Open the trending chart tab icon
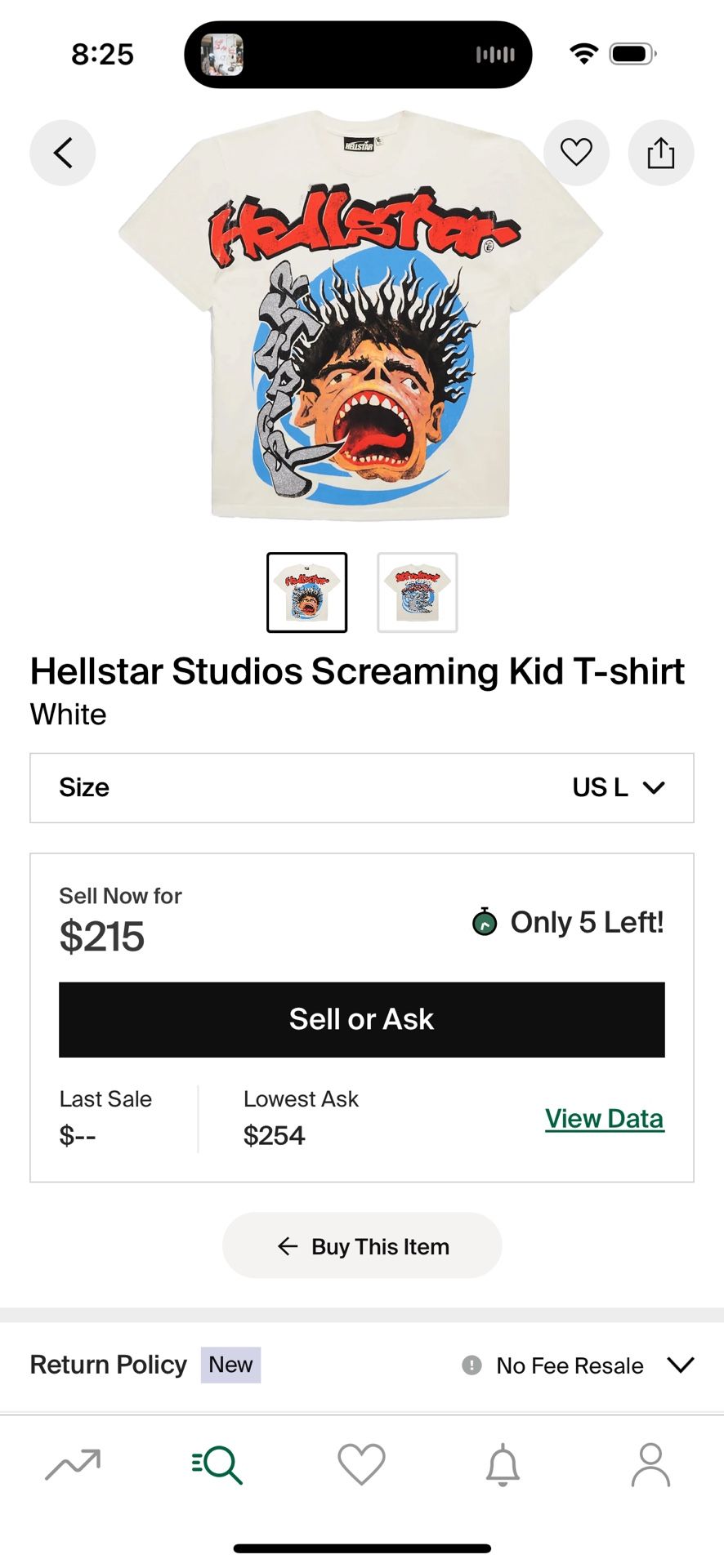This screenshot has height=1568, width=724. click(x=73, y=1464)
